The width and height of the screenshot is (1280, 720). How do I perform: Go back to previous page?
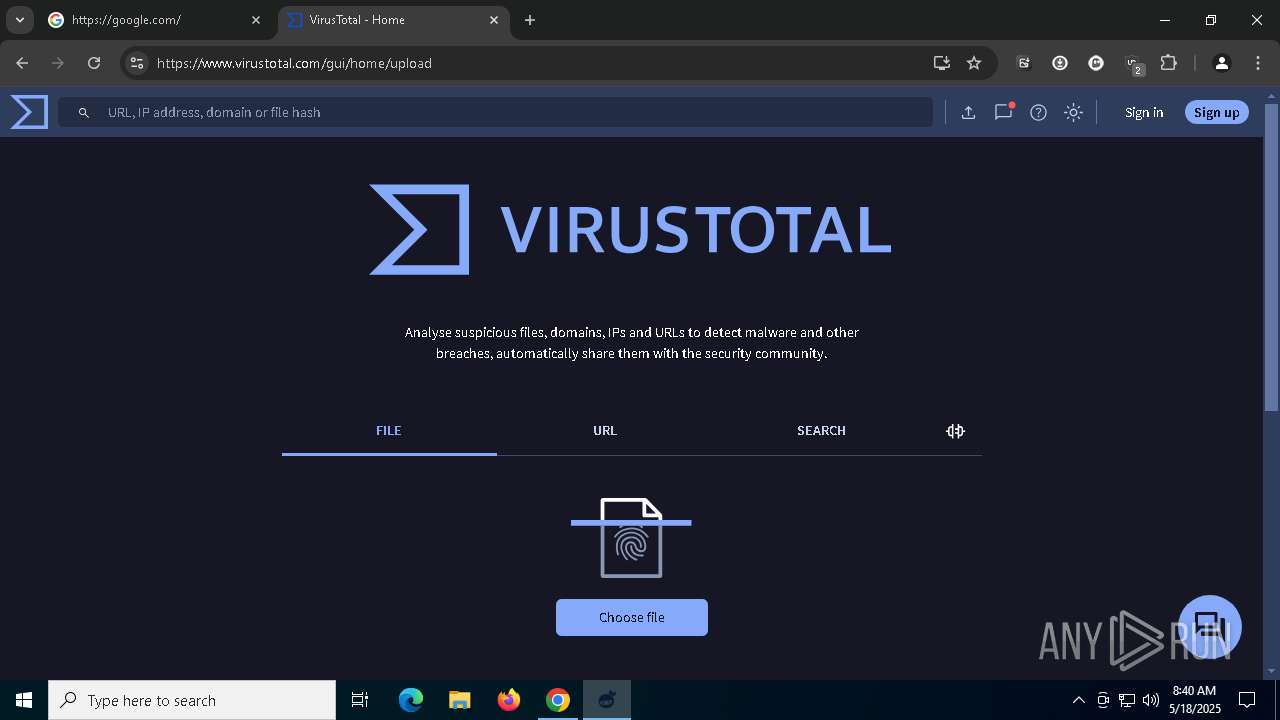click(x=22, y=63)
